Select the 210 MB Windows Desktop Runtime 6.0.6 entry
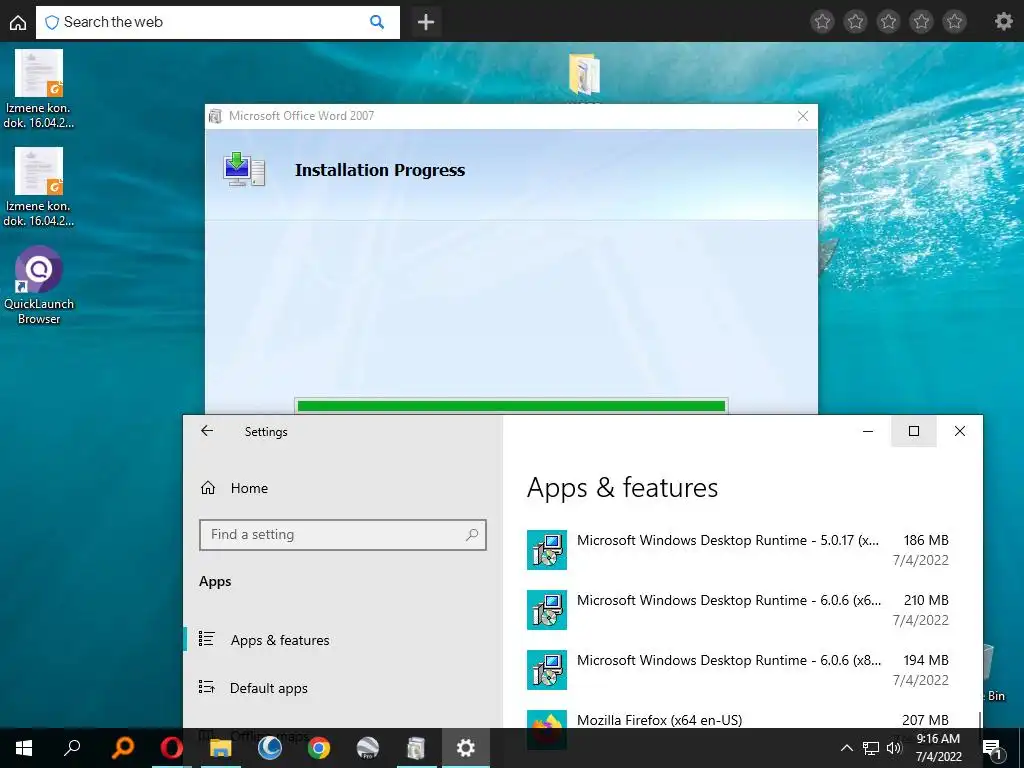 pyautogui.click(x=738, y=610)
